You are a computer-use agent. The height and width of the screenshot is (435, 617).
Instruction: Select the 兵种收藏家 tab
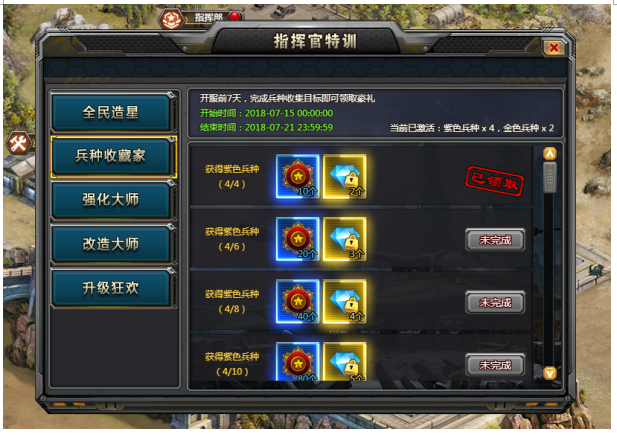[111, 156]
